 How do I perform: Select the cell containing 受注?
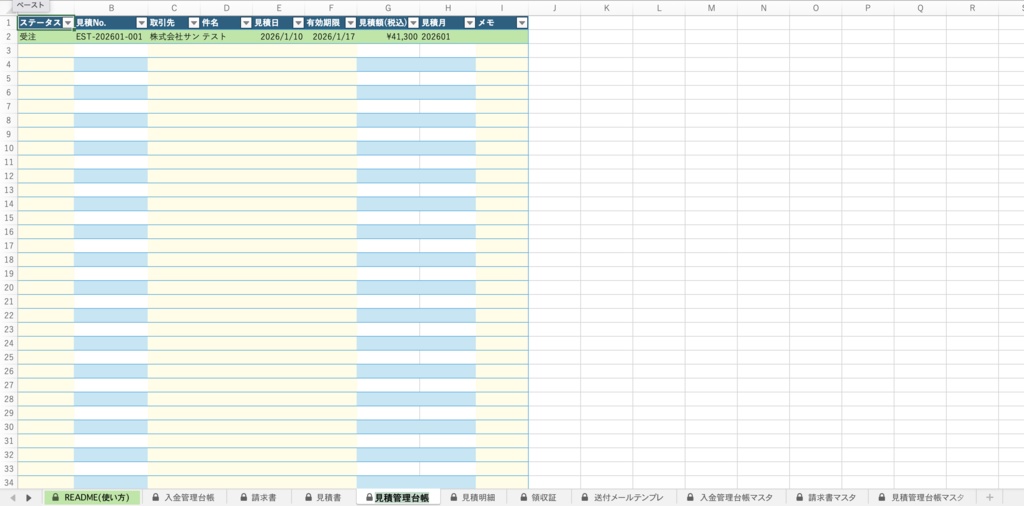45,37
